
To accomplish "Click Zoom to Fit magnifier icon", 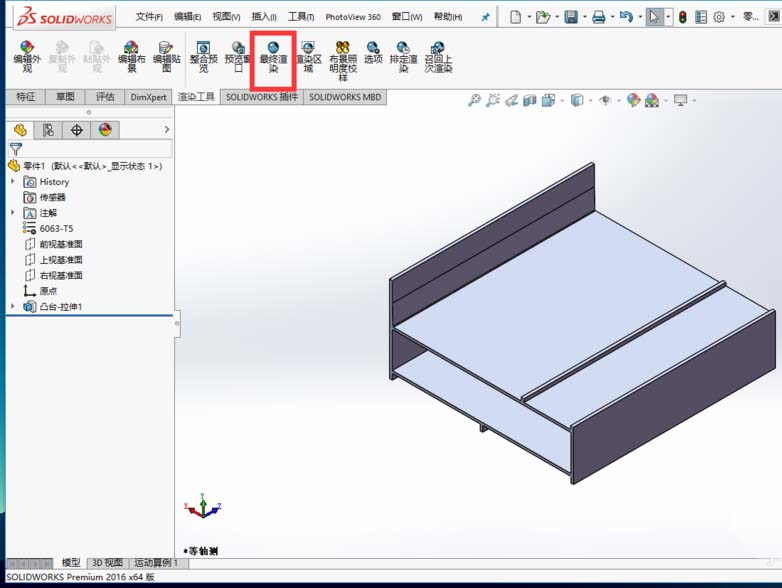I will click(x=474, y=100).
